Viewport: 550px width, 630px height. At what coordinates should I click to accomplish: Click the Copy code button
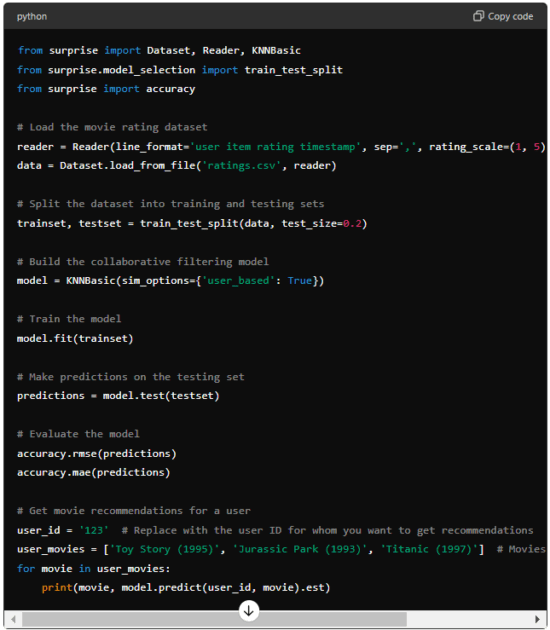tap(503, 16)
